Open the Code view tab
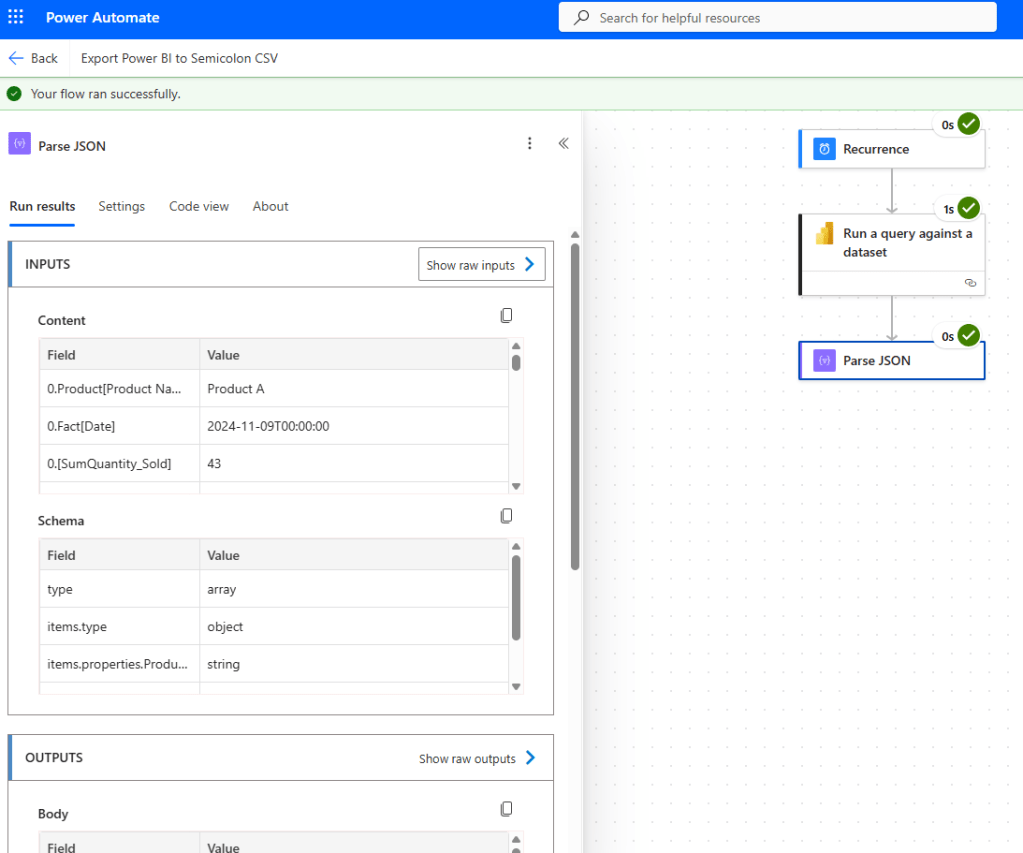This screenshot has width=1023, height=853. pyautogui.click(x=198, y=206)
